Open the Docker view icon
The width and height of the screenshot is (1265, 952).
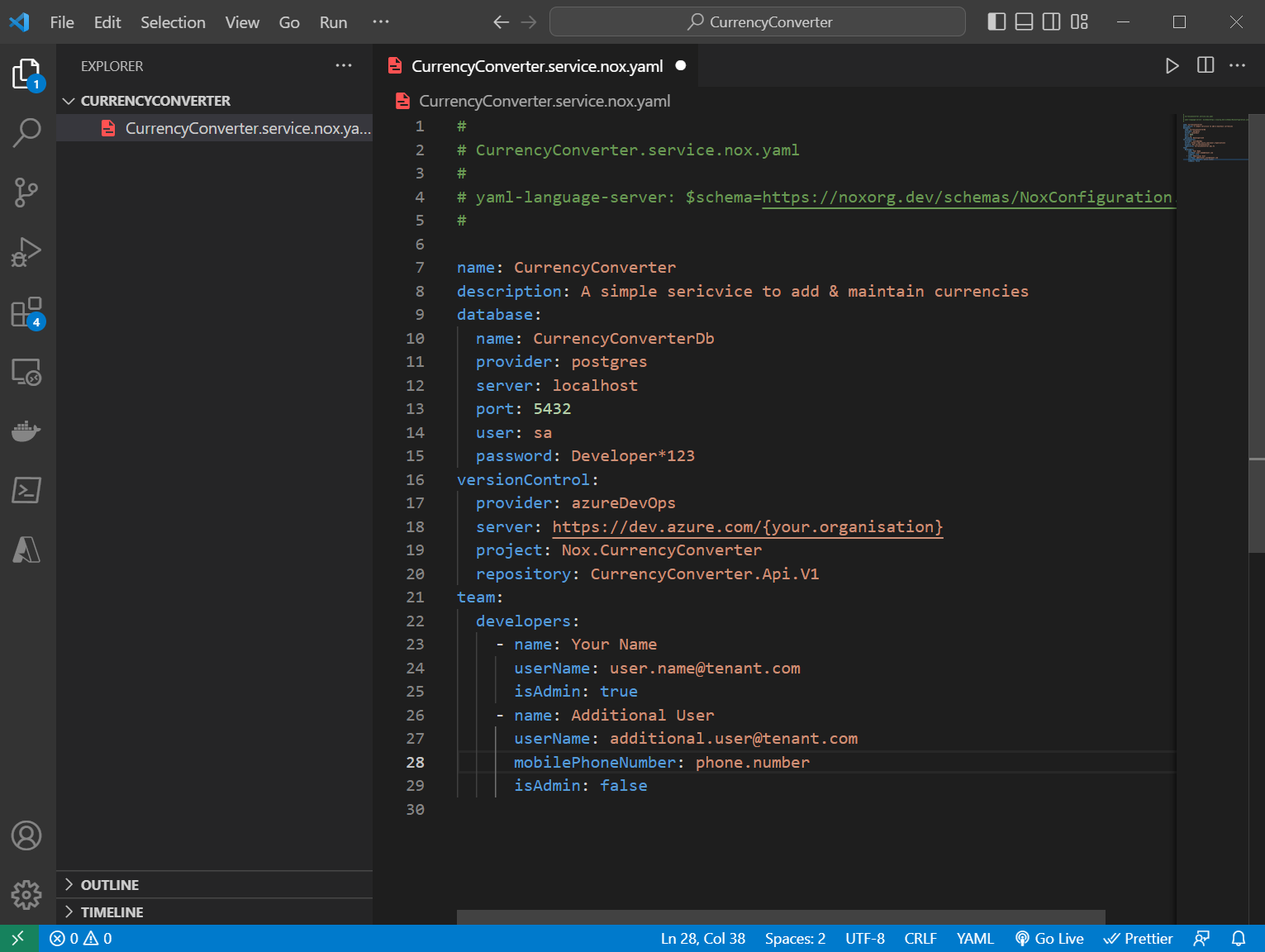[x=27, y=431]
